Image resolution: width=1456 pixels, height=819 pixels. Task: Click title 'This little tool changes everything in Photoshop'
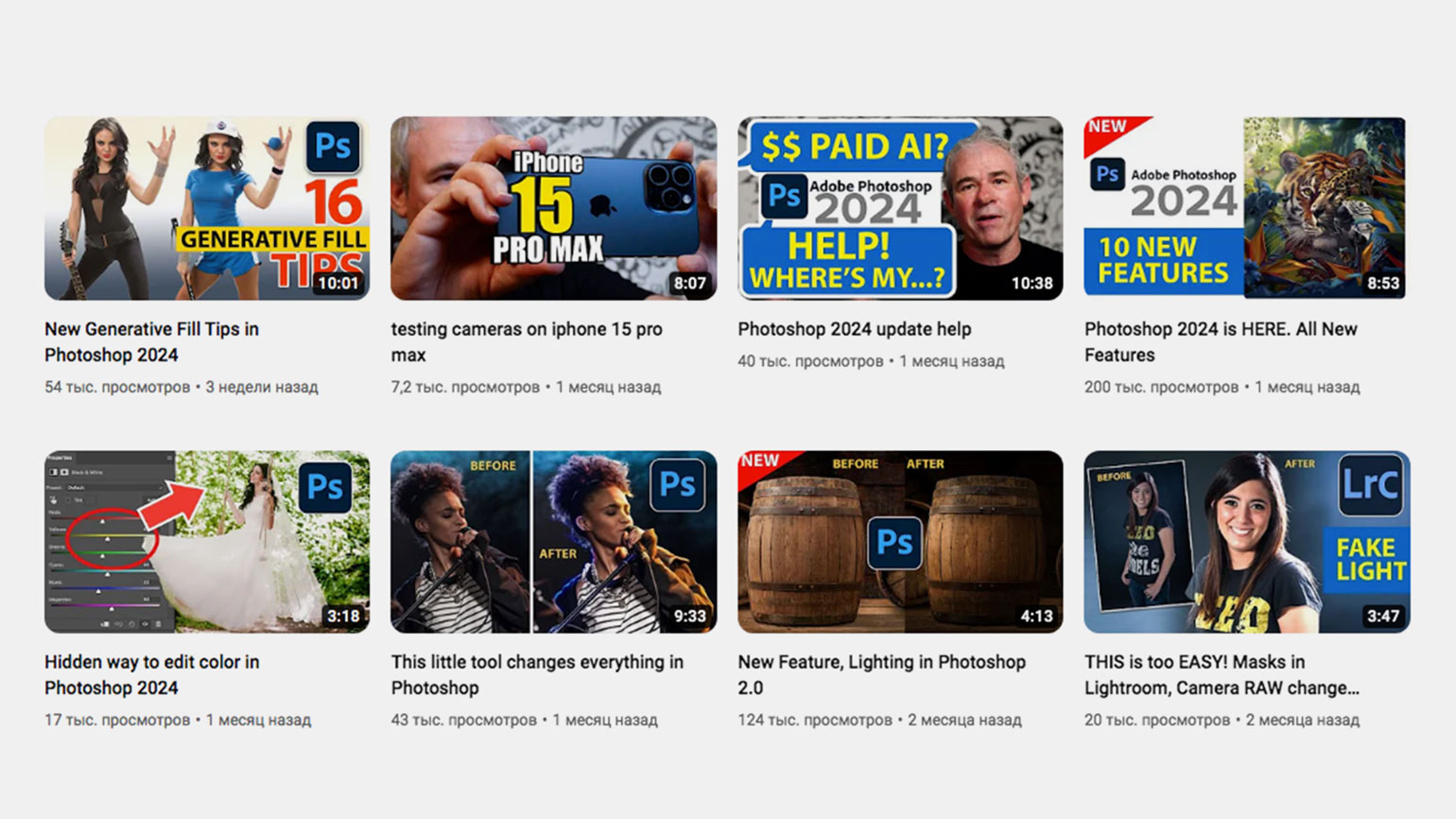tap(537, 674)
